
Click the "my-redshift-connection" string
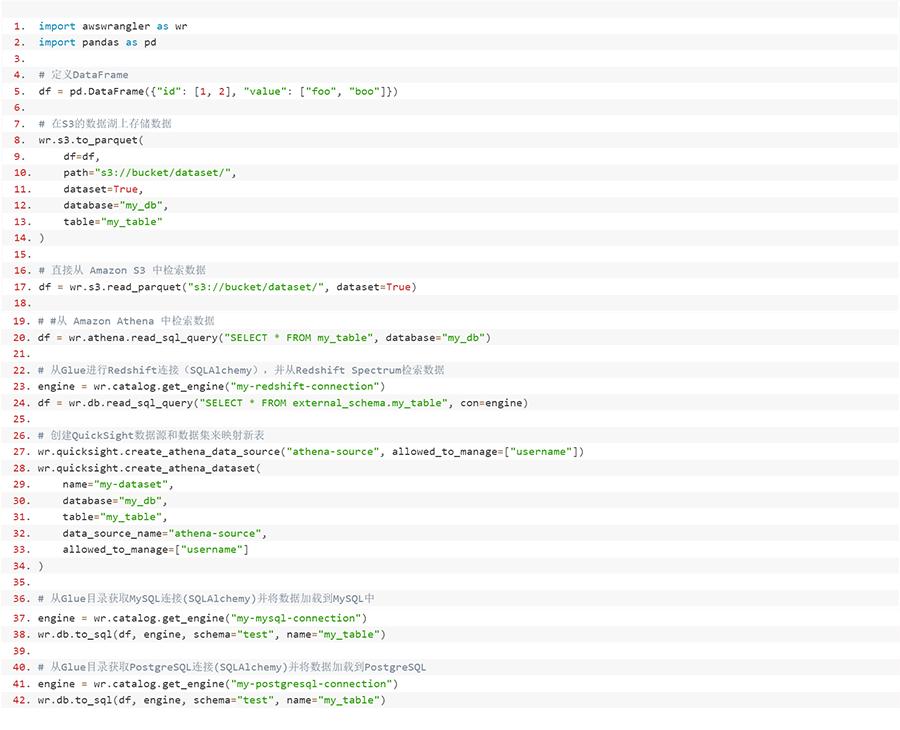tap(305, 386)
